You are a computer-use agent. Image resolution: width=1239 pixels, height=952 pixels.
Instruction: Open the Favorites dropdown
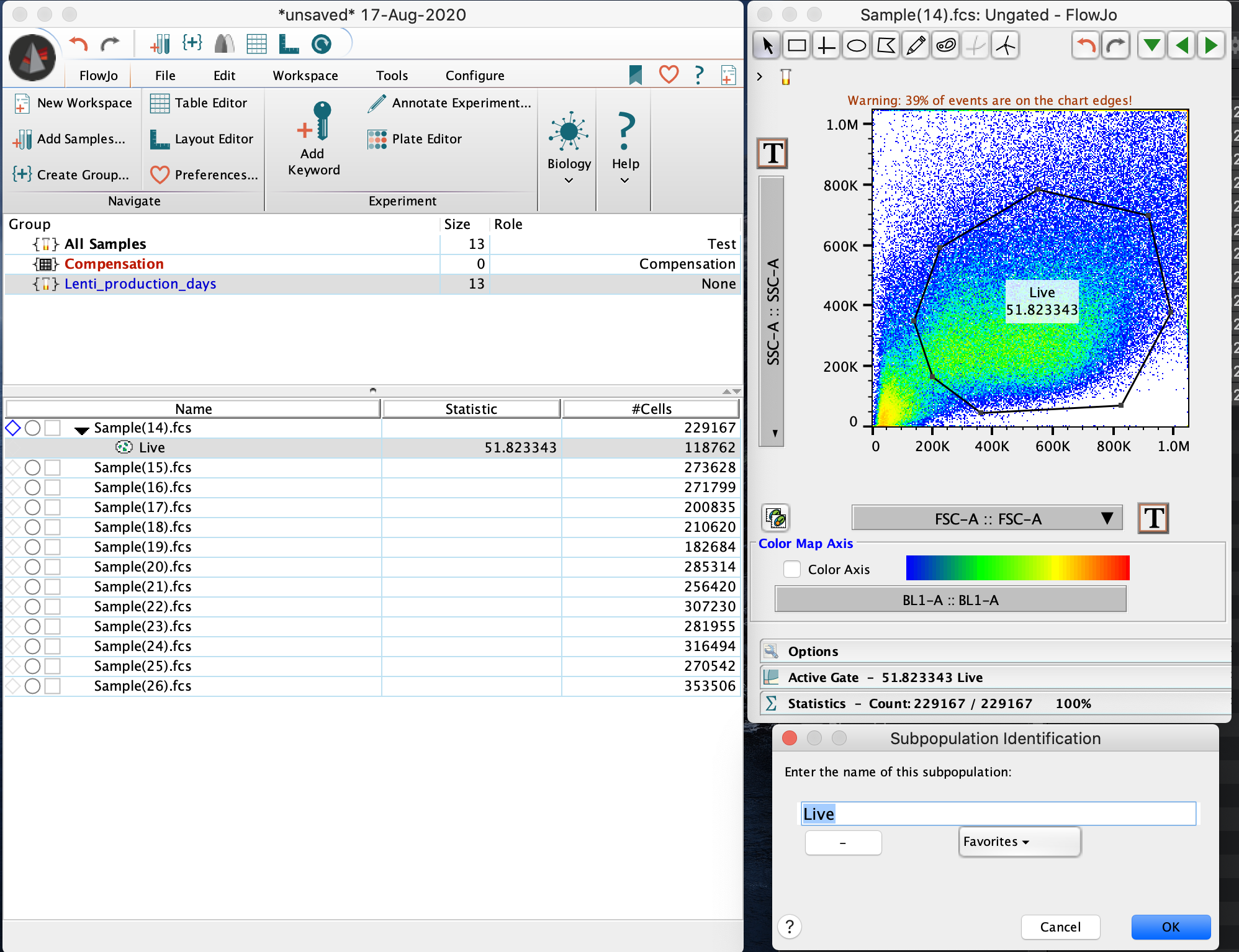pyautogui.click(x=1019, y=842)
